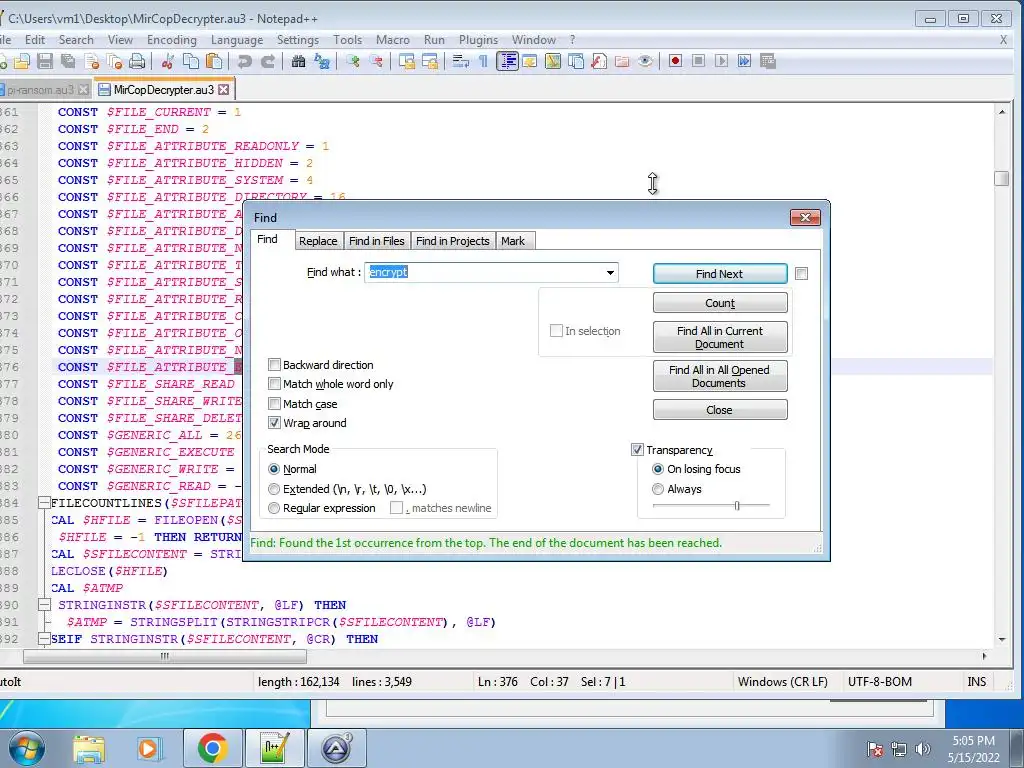1024x768 pixels.
Task: Select Always transparency radio button
Action: pyautogui.click(x=658, y=488)
